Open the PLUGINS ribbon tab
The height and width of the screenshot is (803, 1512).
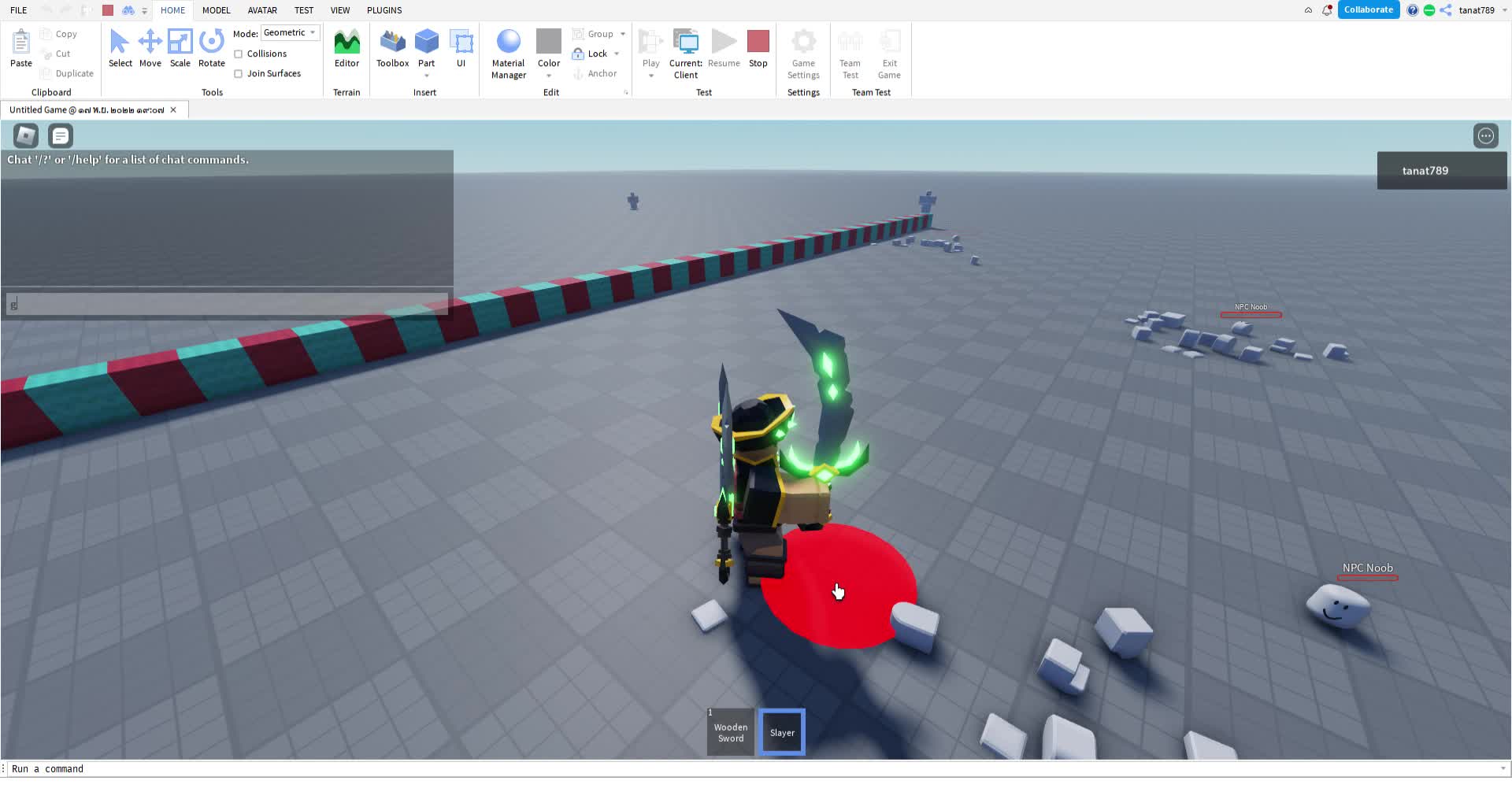click(384, 10)
